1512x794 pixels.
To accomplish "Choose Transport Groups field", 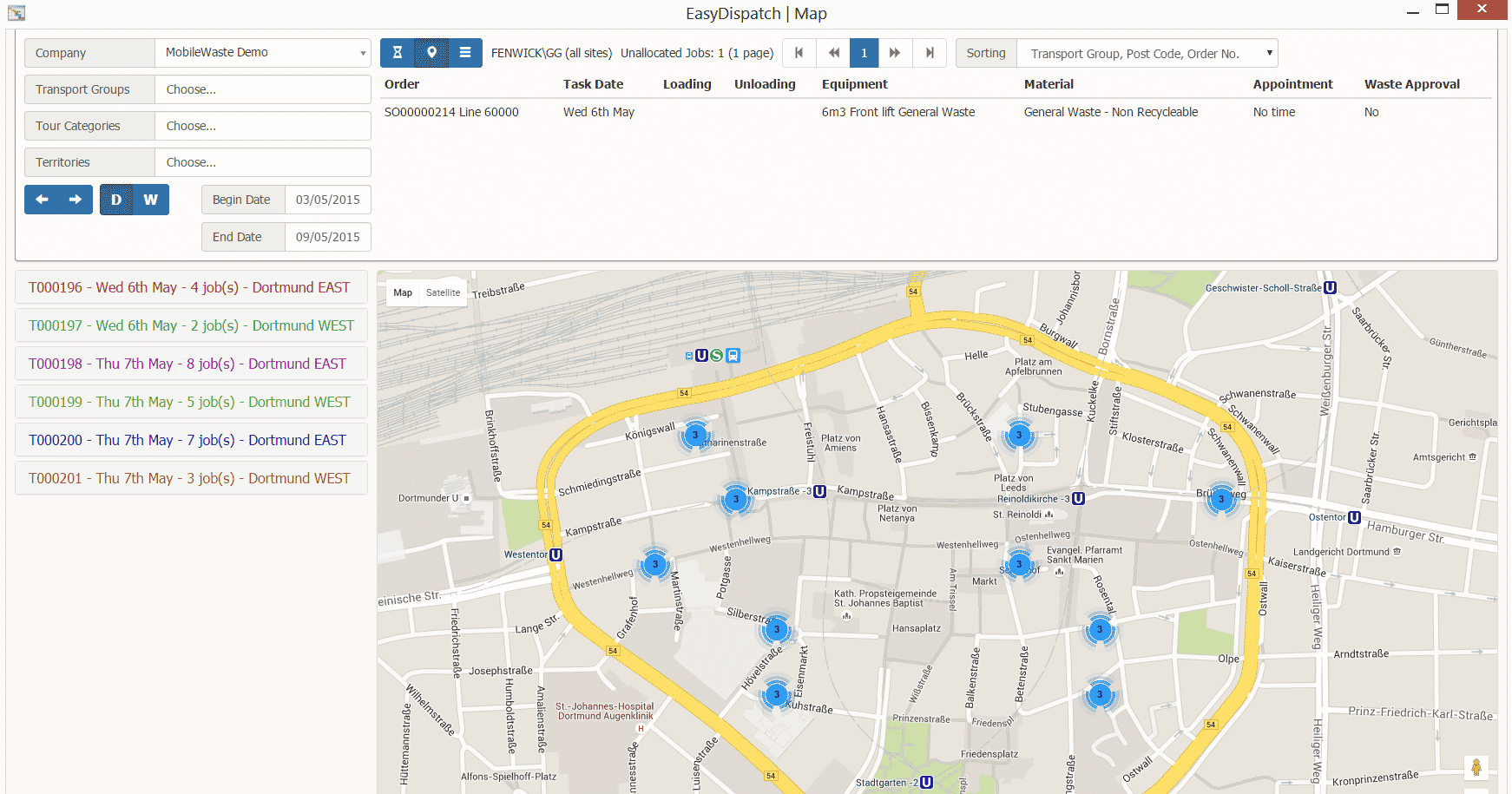I will click(x=262, y=89).
